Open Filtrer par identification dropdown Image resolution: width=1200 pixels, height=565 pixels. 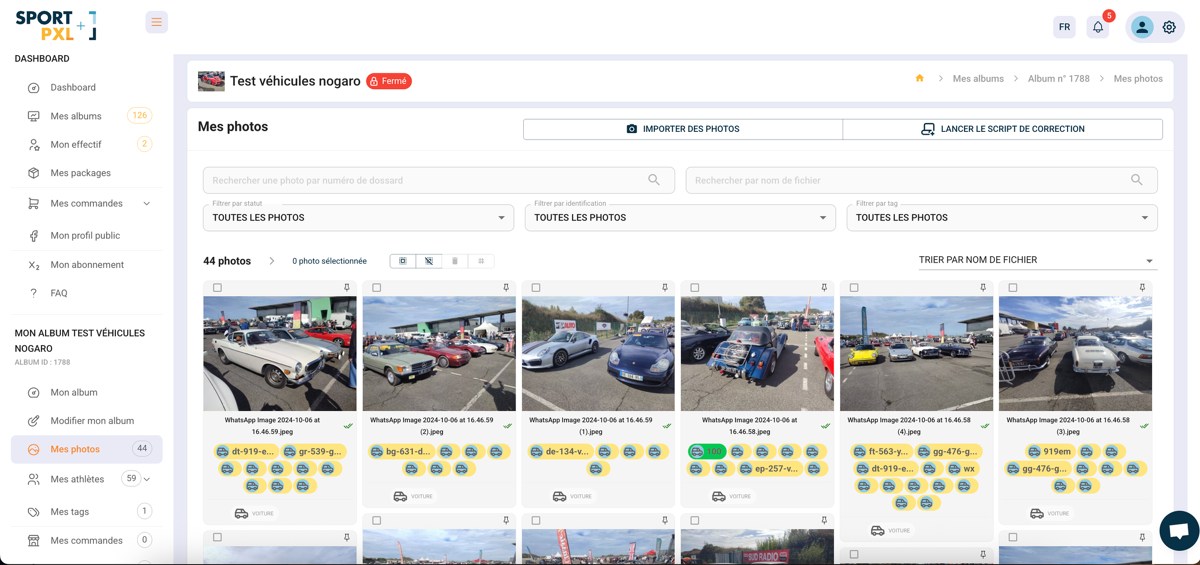pos(680,217)
